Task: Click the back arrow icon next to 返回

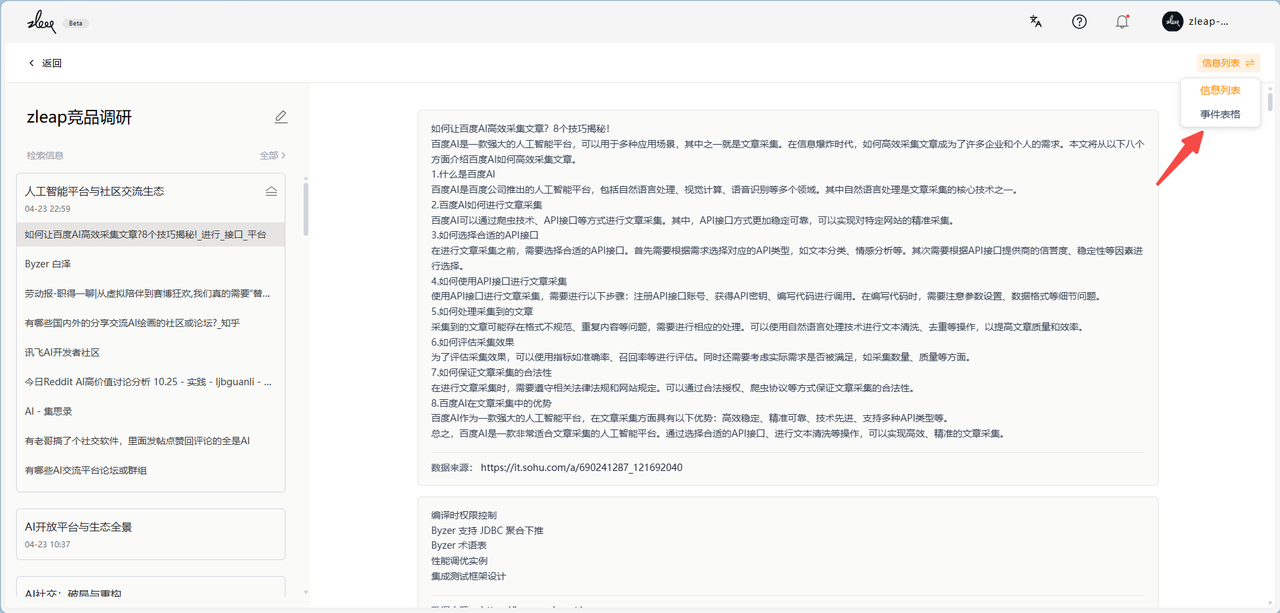Action: (31, 63)
